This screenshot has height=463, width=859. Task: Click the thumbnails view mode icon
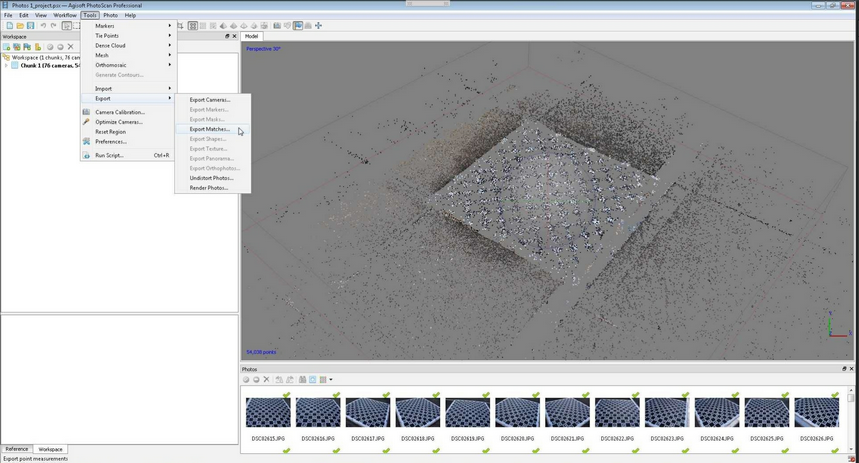323,379
